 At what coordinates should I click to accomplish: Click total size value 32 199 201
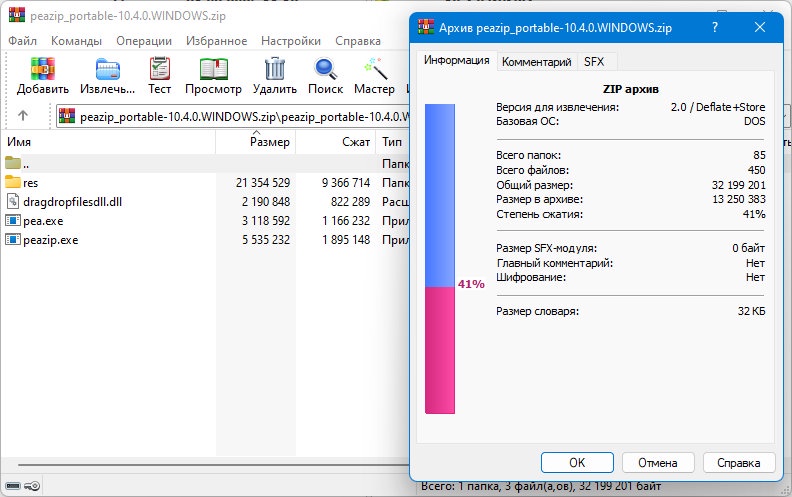738,185
